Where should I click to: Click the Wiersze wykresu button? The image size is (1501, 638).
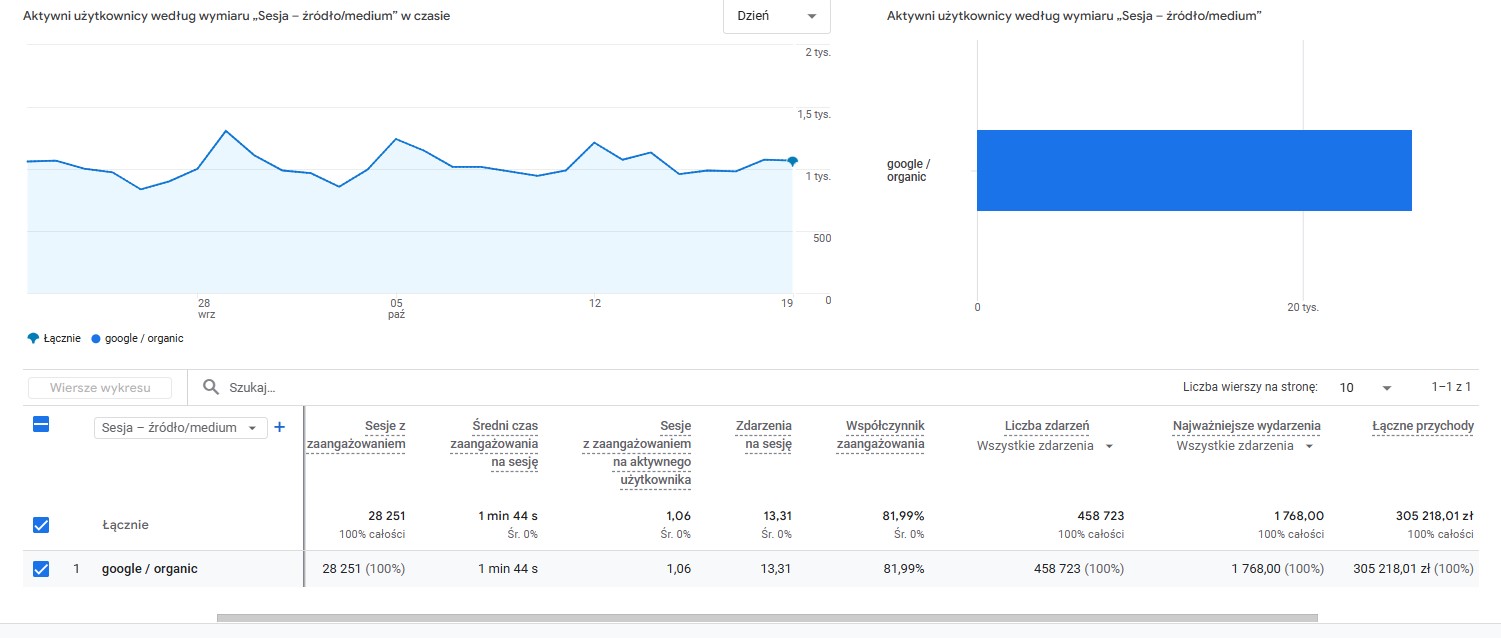pyautogui.click(x=100, y=388)
